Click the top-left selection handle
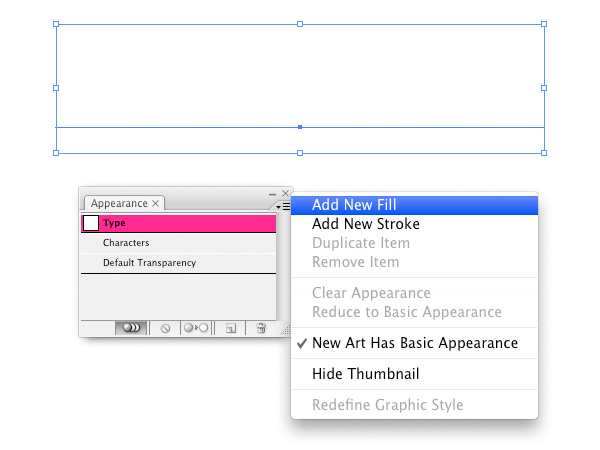 (x=56, y=23)
